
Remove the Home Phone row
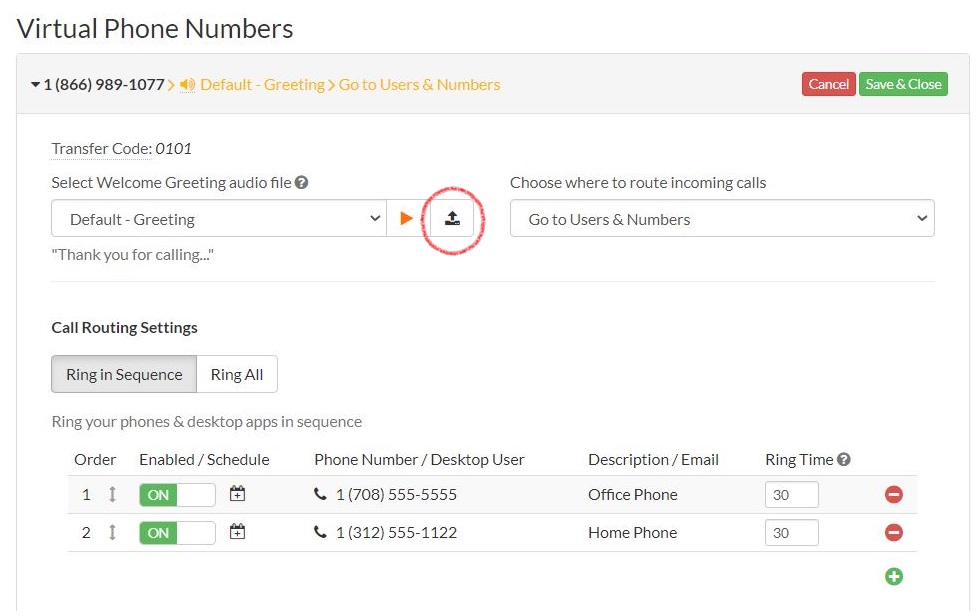pos(893,533)
